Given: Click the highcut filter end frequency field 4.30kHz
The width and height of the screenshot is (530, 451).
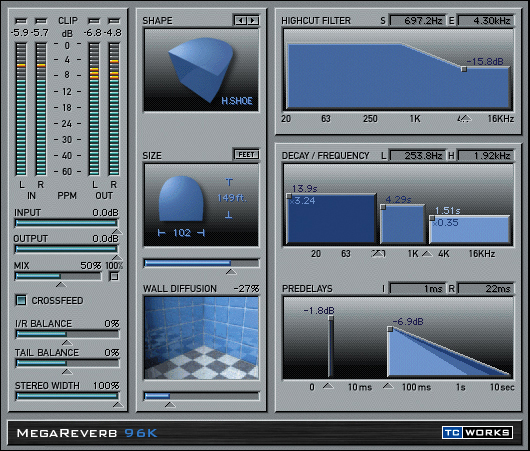Looking at the screenshot, I should pos(486,21).
